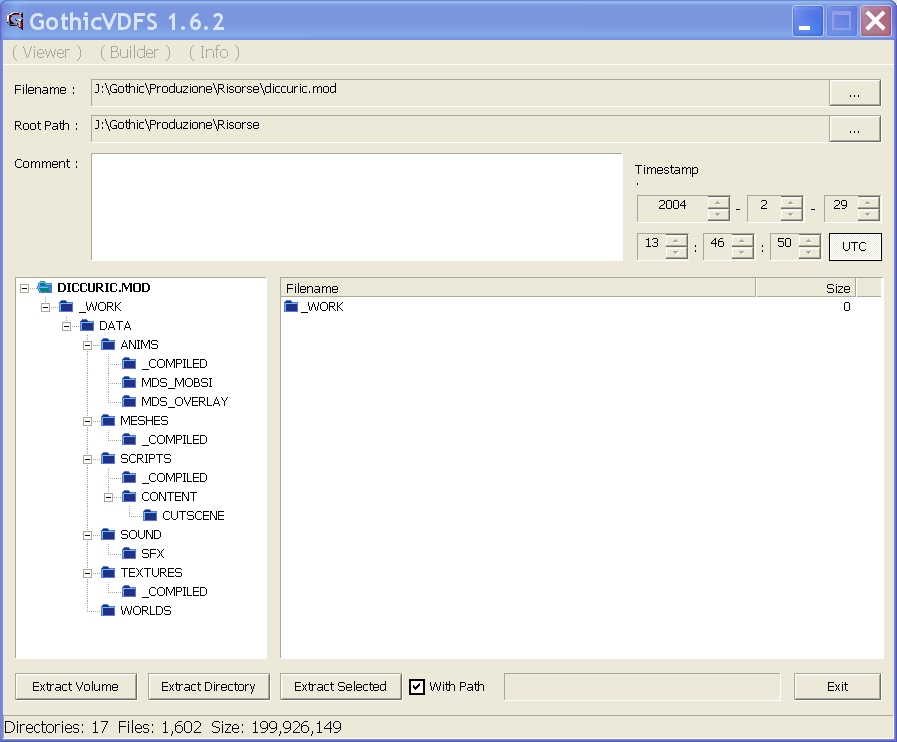Viewport: 897px width, 742px height.
Task: Click _COMPILED folder icon under SCRIPTS
Action: [x=130, y=477]
